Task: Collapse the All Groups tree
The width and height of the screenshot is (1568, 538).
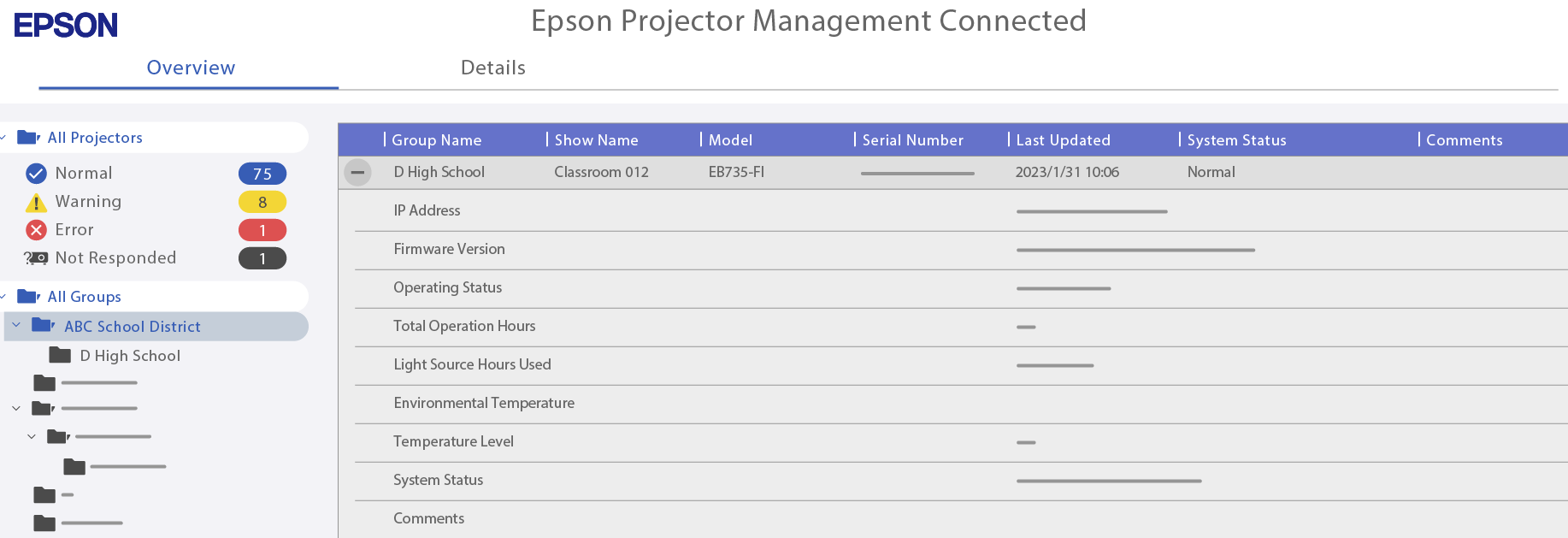Action: [4, 297]
